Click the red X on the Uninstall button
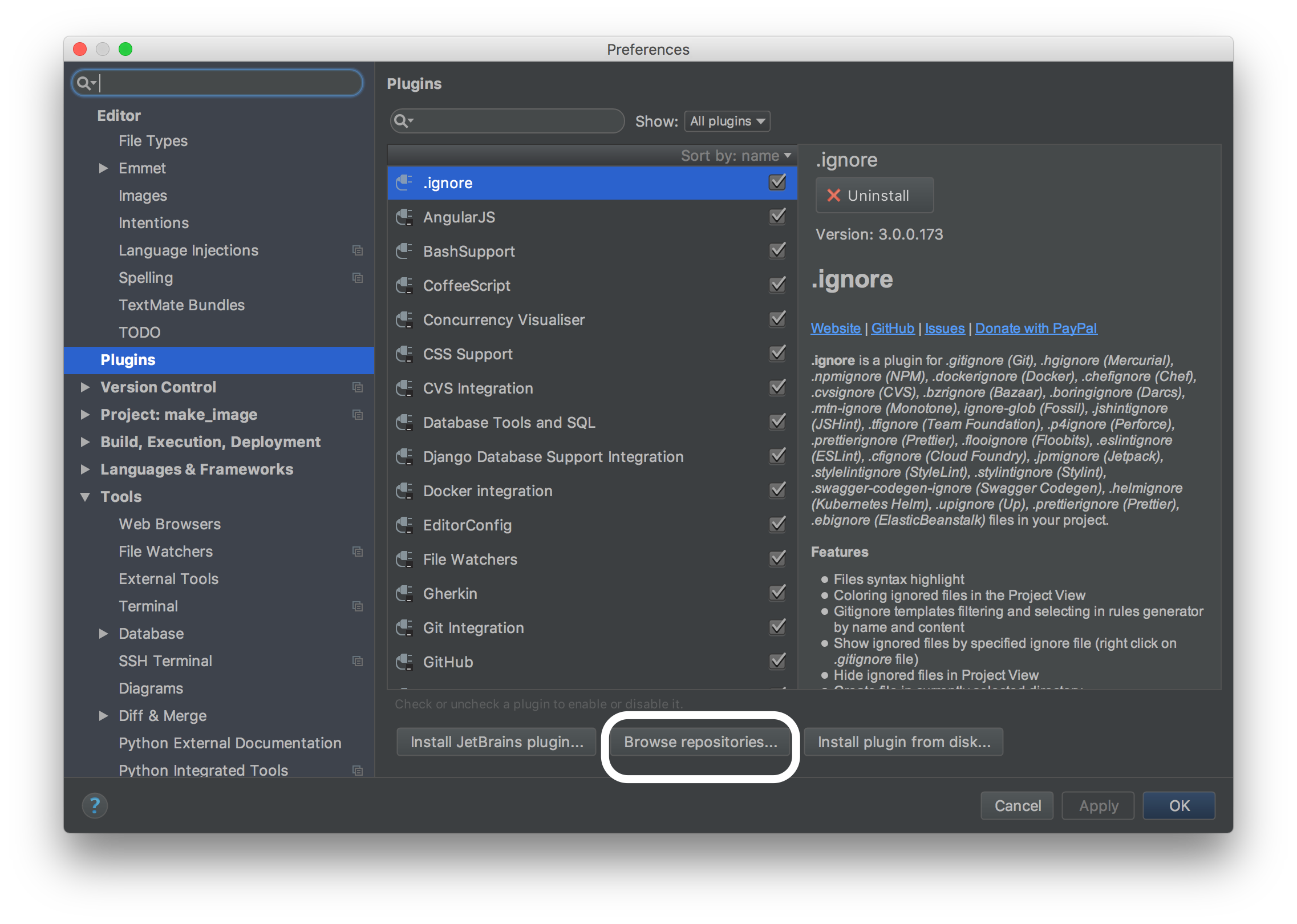This screenshot has height=924, width=1297. point(833,195)
